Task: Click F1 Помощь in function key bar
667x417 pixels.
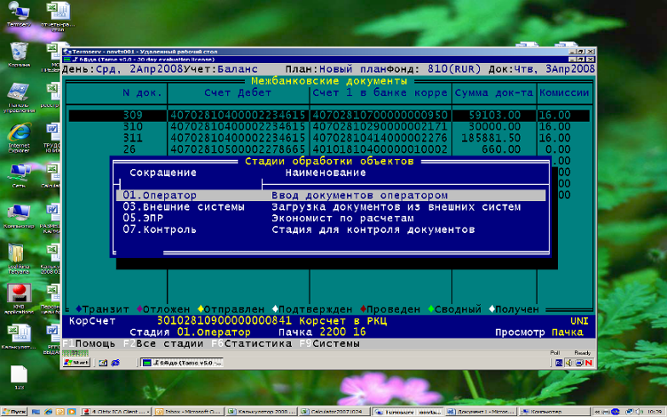Action: (89, 343)
